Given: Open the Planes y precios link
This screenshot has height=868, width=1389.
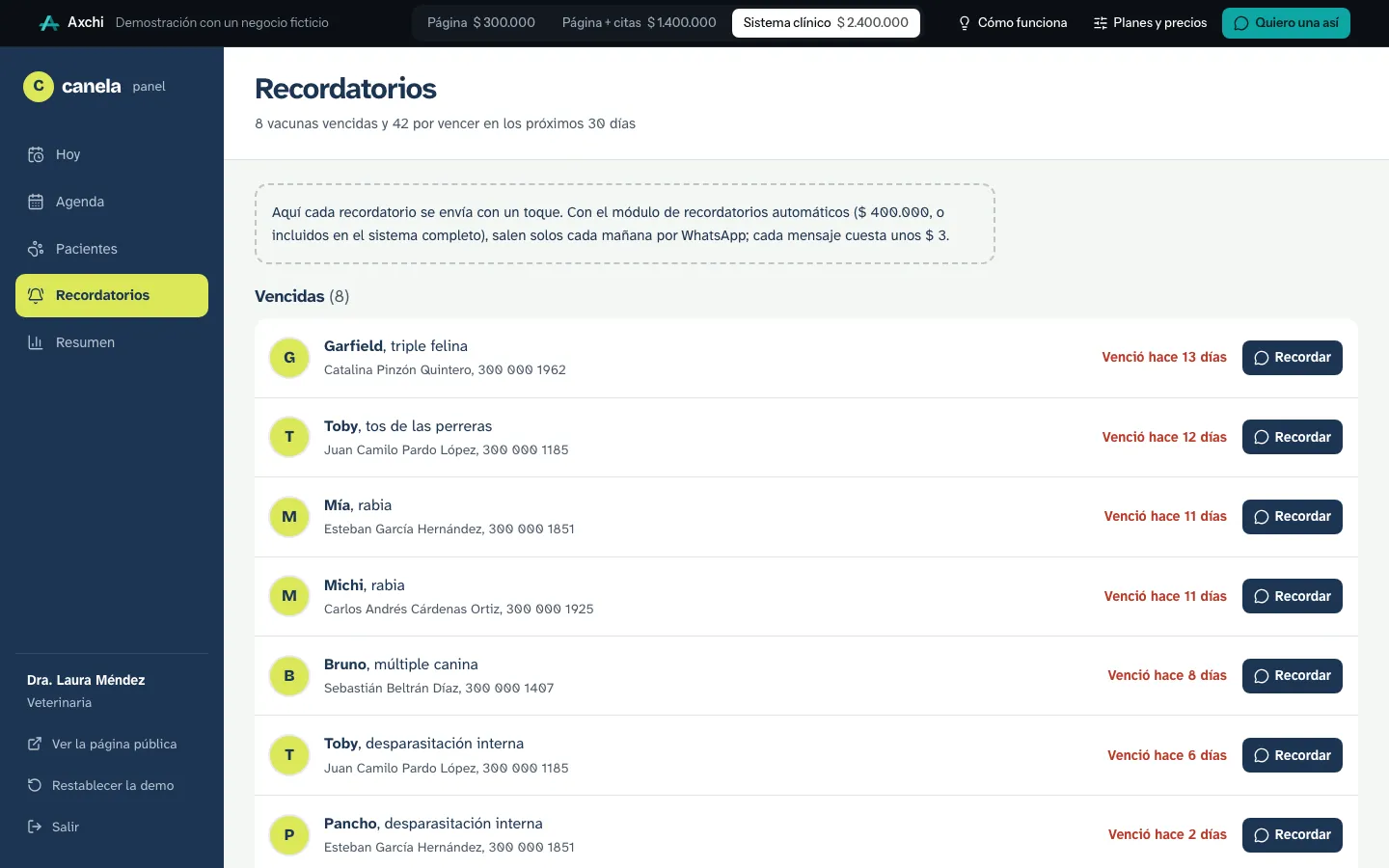Looking at the screenshot, I should [1150, 23].
